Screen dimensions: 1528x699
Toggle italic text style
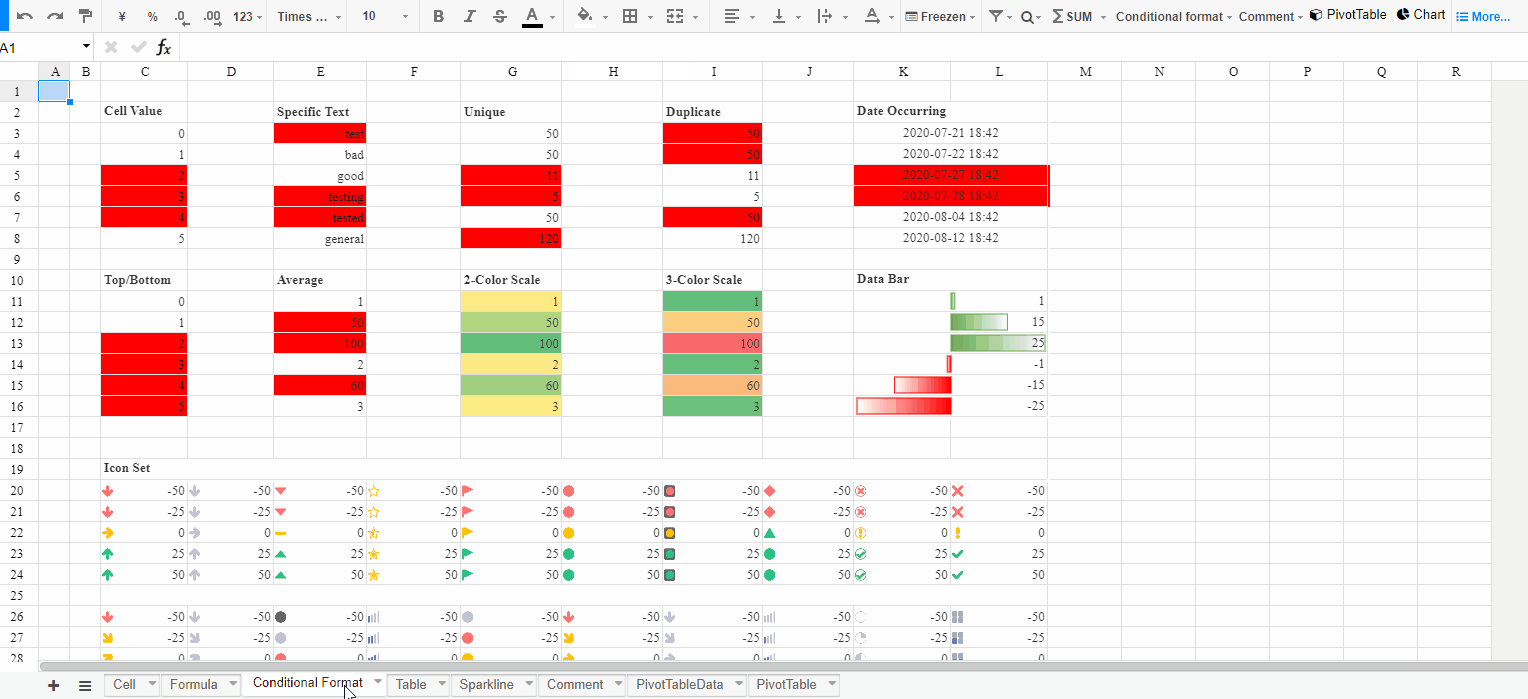click(469, 16)
